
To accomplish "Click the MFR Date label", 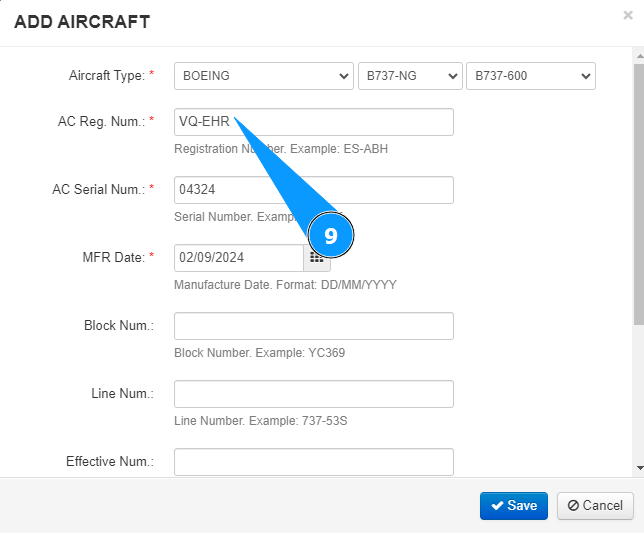I will coord(113,257).
